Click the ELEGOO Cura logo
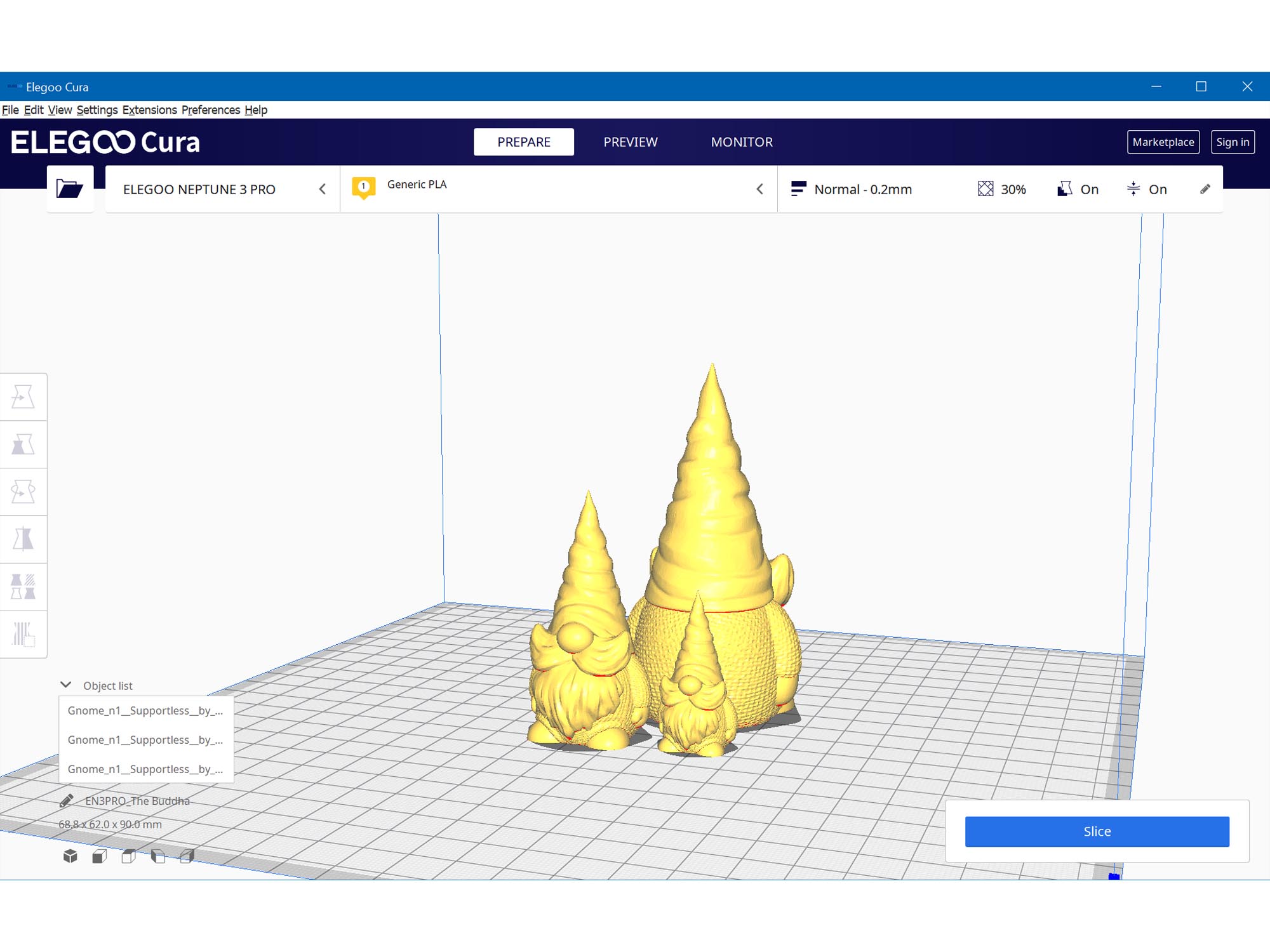This screenshot has width=1270, height=952. pyautogui.click(x=105, y=142)
